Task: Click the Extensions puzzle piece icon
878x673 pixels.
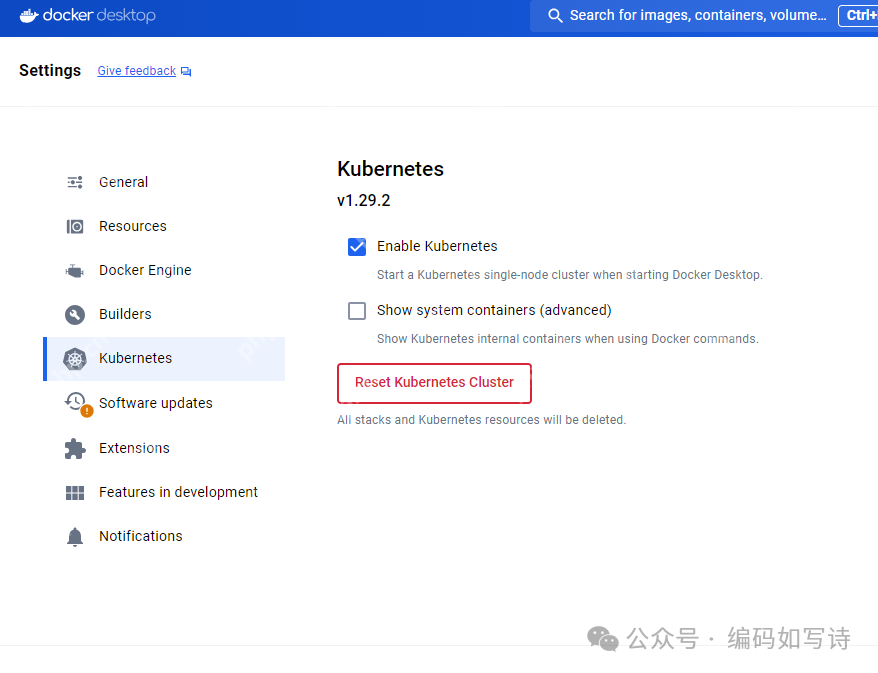Action: 75,448
